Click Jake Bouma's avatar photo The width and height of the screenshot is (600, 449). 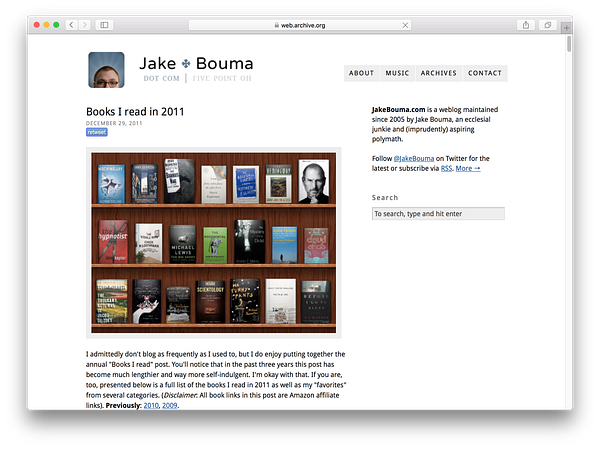click(x=106, y=70)
